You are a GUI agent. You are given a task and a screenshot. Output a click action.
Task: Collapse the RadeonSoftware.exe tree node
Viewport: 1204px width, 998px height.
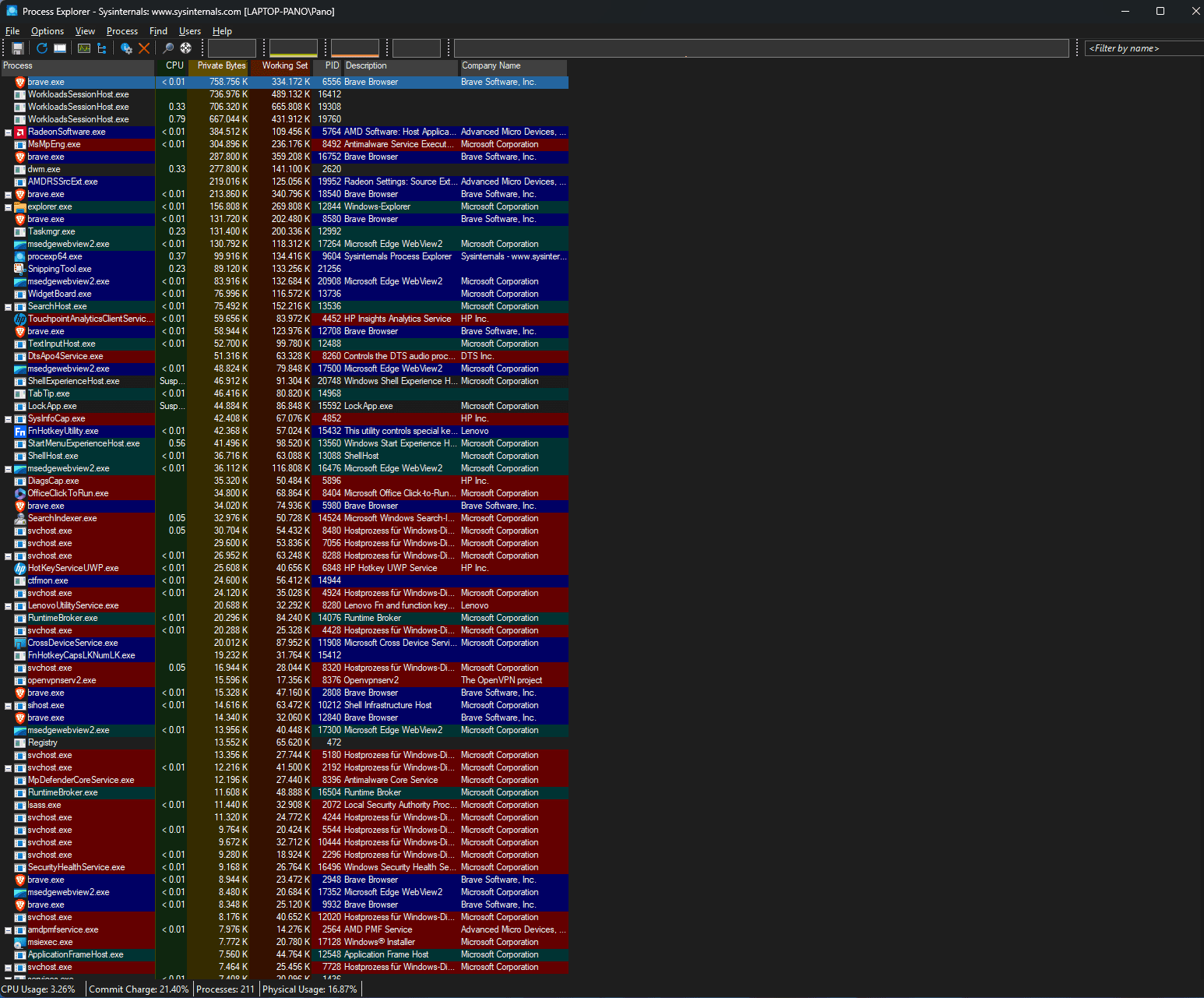tap(8, 132)
